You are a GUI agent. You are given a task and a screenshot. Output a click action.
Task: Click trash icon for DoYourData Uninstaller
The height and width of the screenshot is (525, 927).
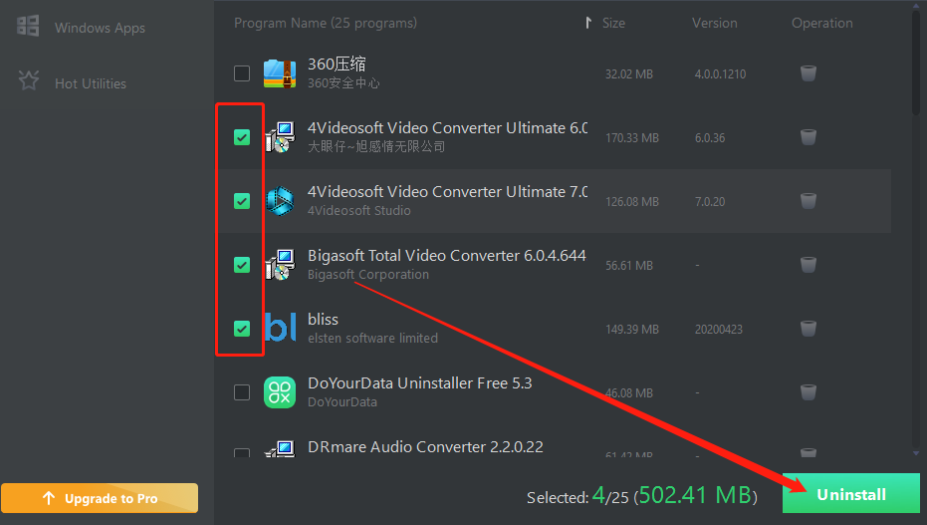(808, 393)
